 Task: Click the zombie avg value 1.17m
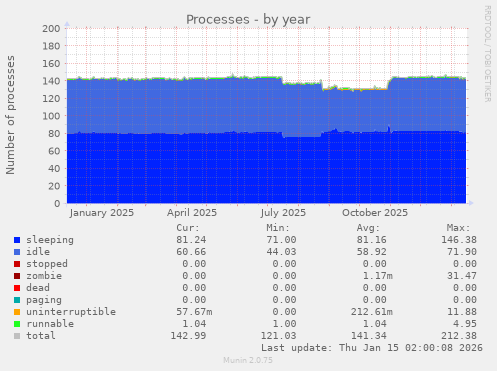pos(378,276)
